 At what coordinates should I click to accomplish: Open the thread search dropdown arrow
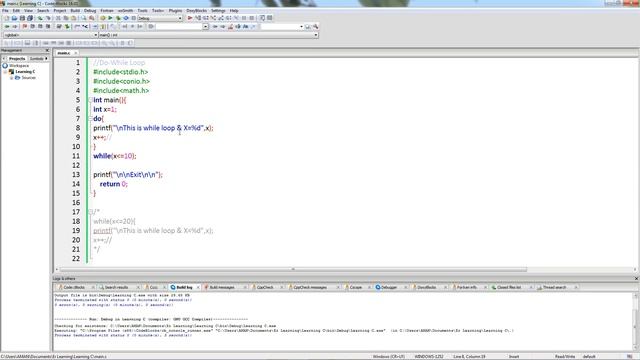[x=301, y=27]
